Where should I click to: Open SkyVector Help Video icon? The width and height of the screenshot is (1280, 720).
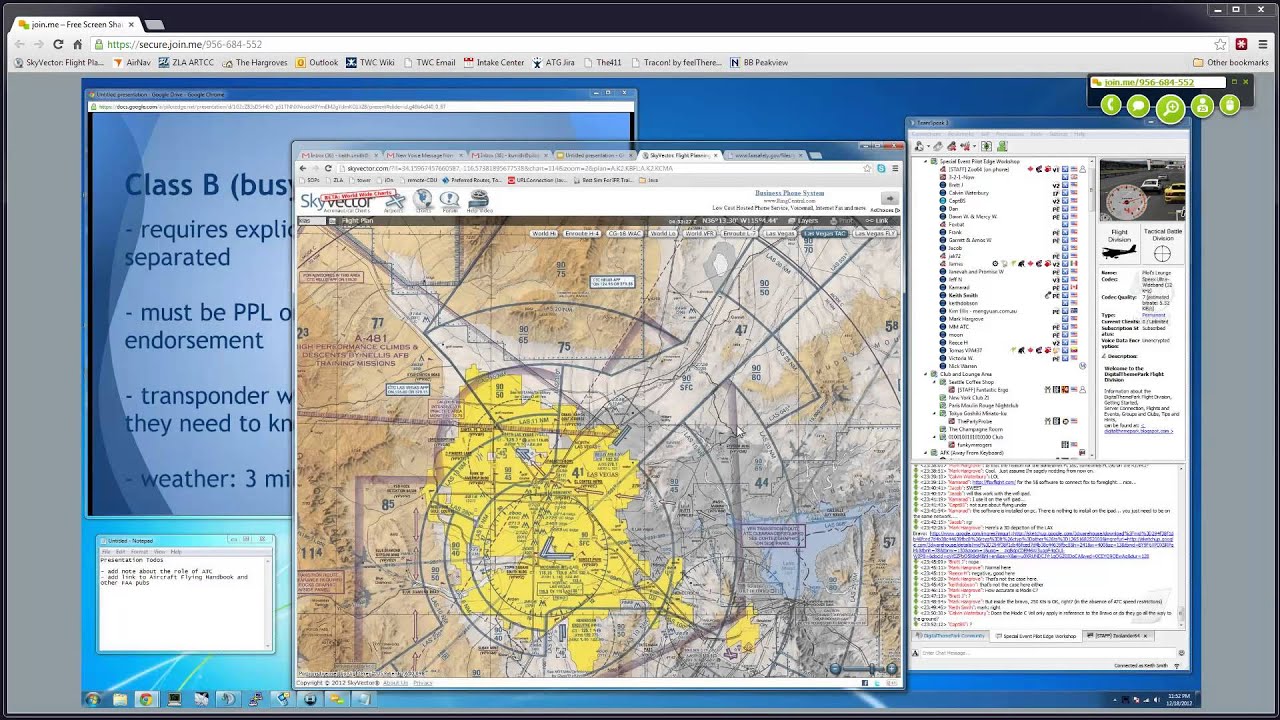coord(479,200)
